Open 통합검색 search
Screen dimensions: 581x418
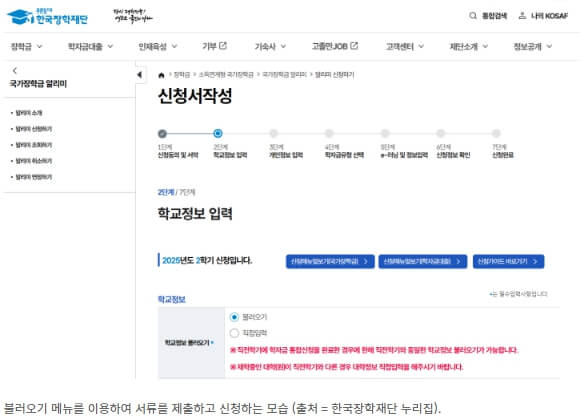coord(488,16)
